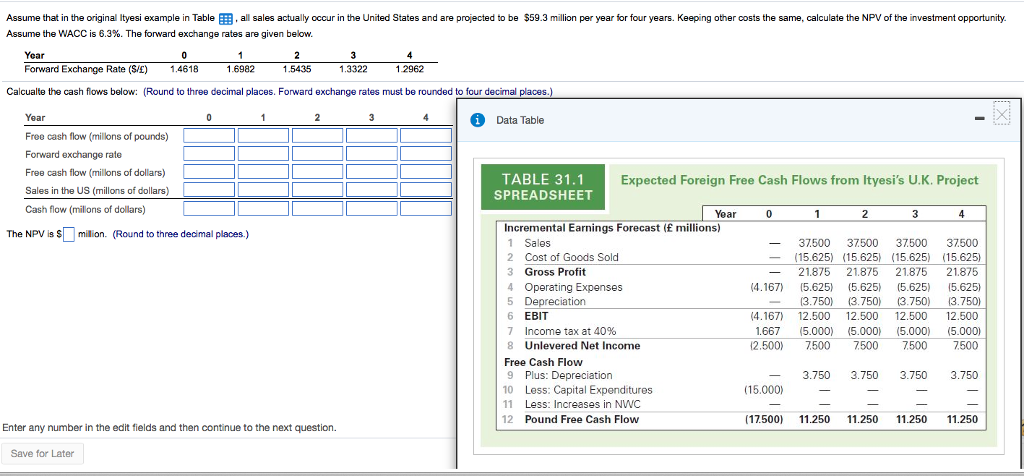This screenshot has width=1024, height=476.
Task: Click Year 4 forward exchange rate input
Action: point(426,154)
